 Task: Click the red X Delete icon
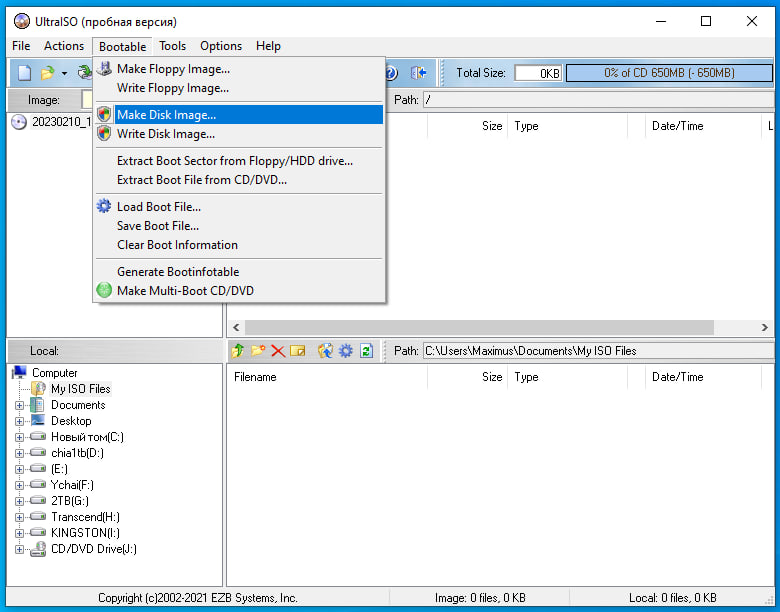[x=278, y=351]
